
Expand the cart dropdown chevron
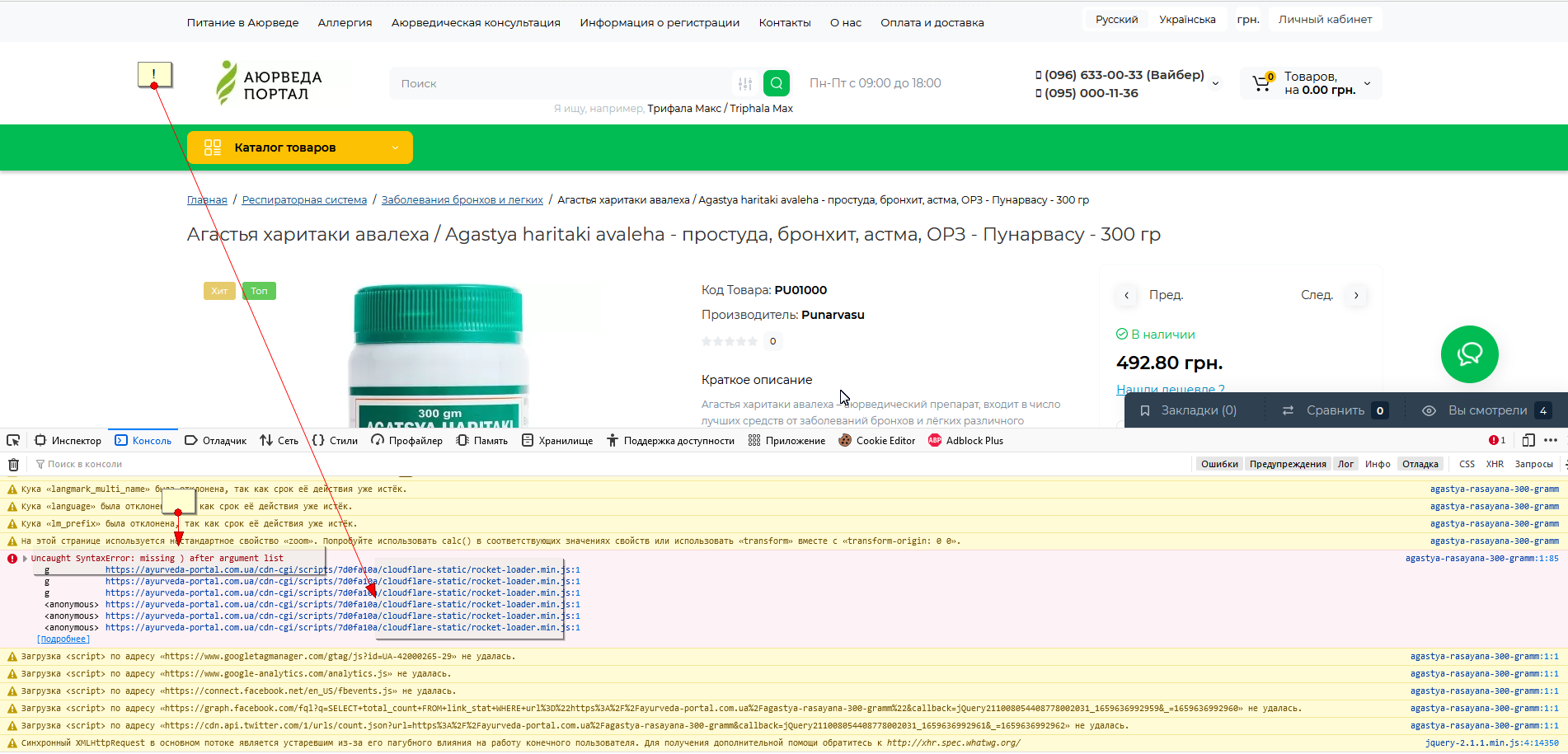pyautogui.click(x=1367, y=83)
